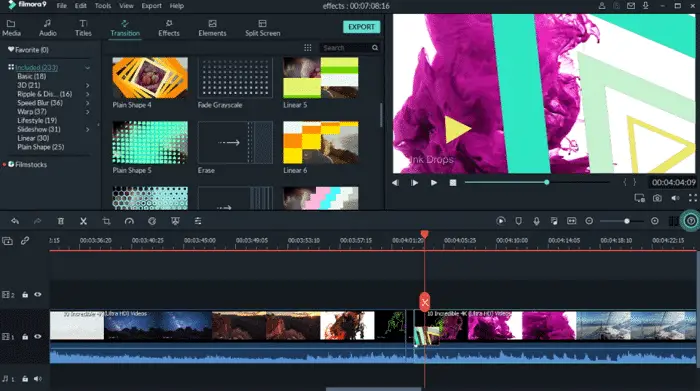This screenshot has height=391, width=700.
Task: Expand the Warp (37) category arrow
Action: pos(88,112)
